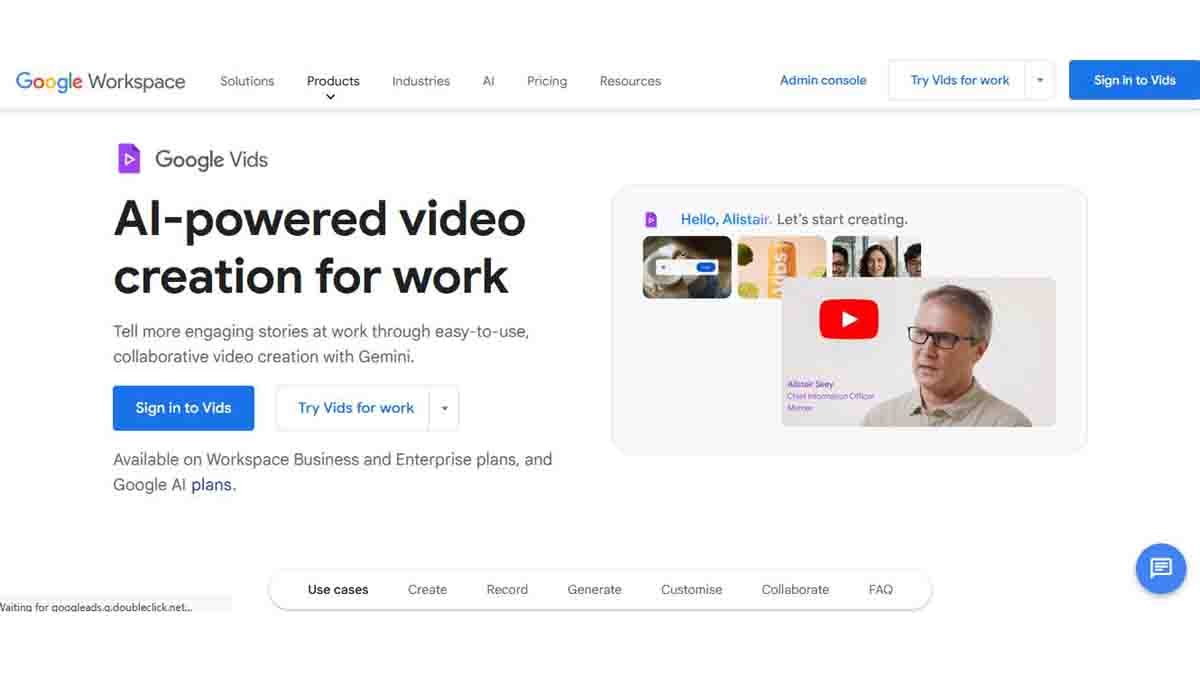
Task: Open the Customise tab
Action: [x=691, y=589]
